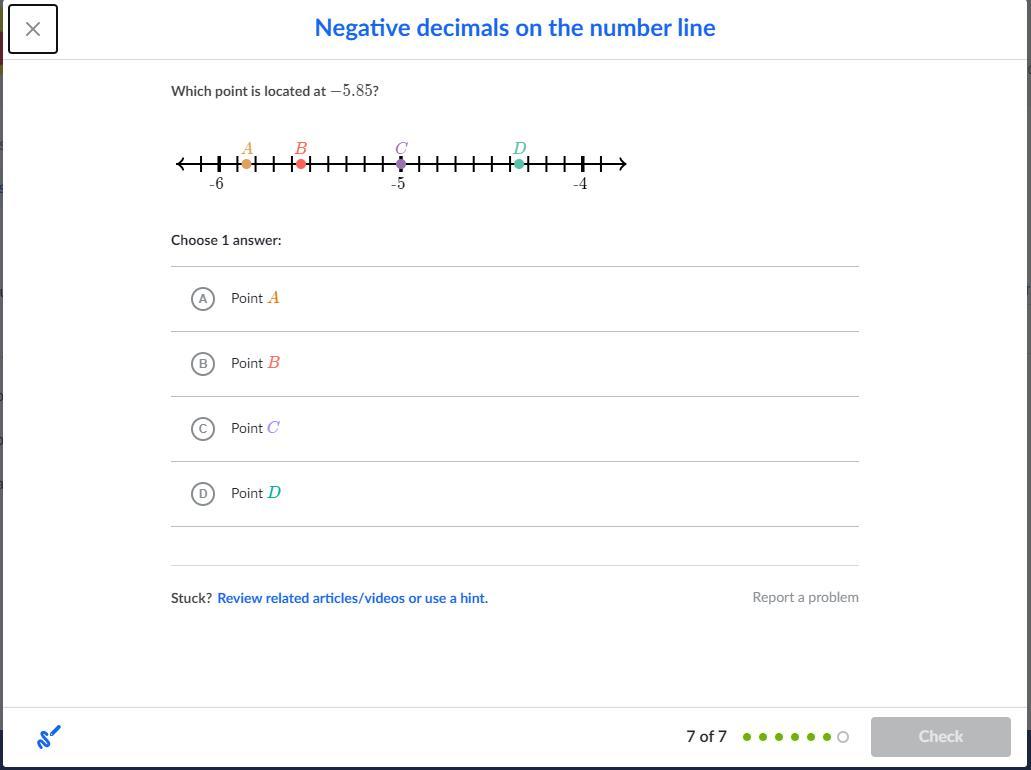
Task: Select radio option D, Point D
Action: 203,494
